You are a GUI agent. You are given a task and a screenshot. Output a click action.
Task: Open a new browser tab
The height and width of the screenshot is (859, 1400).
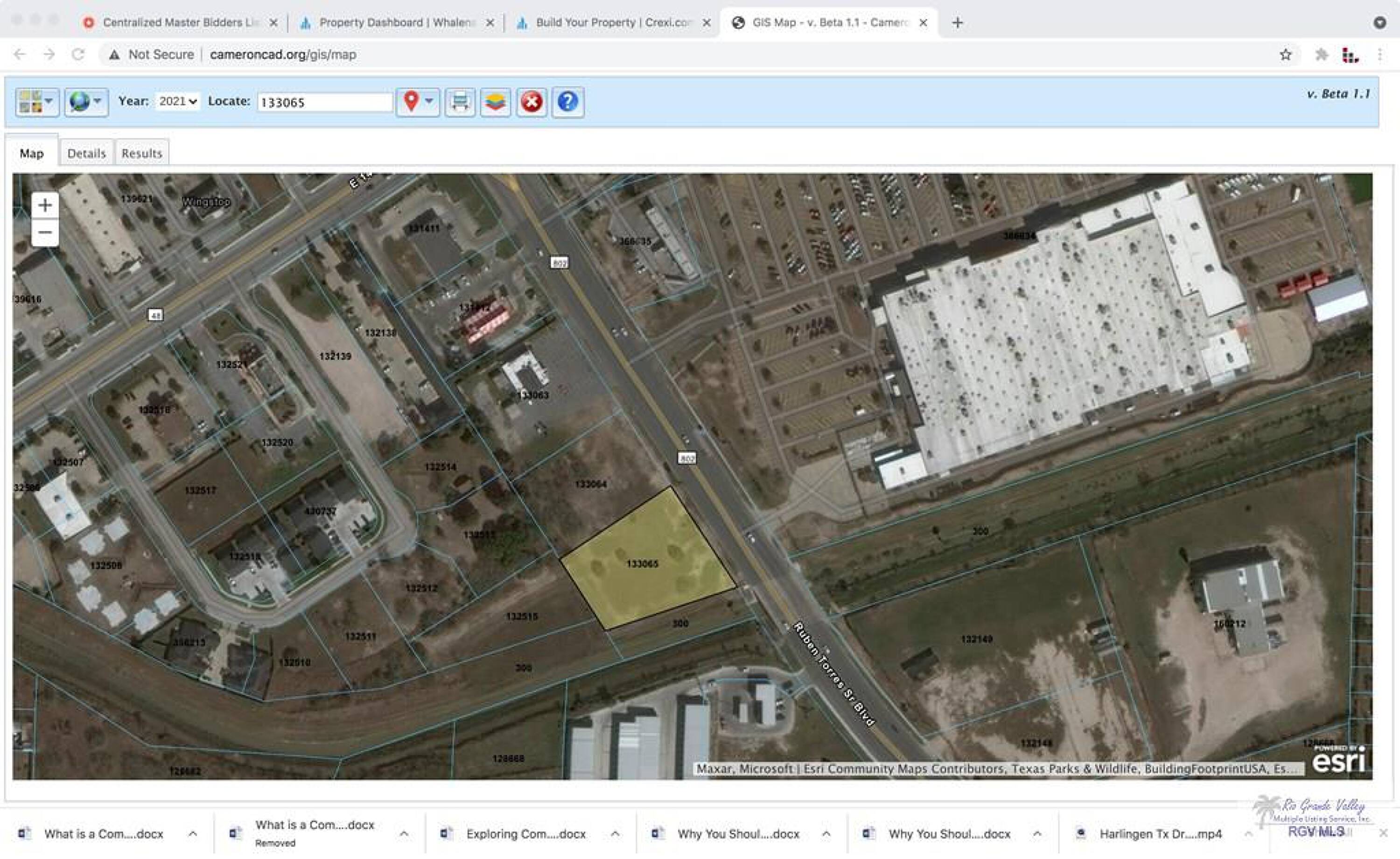pyautogui.click(x=958, y=22)
